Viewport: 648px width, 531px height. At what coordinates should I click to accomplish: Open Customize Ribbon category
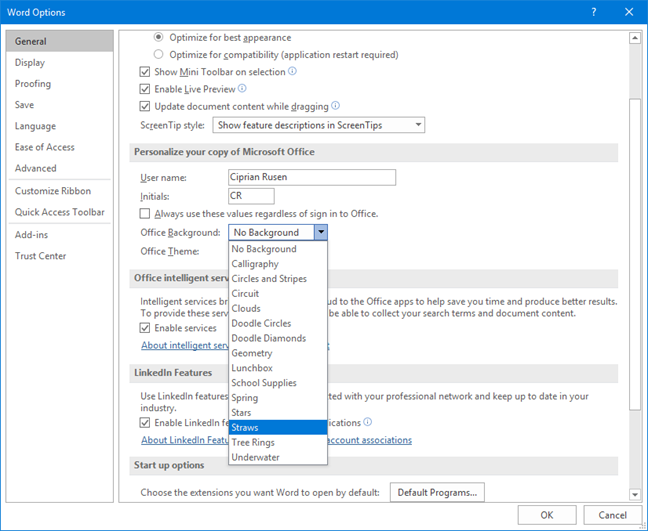tap(60, 191)
